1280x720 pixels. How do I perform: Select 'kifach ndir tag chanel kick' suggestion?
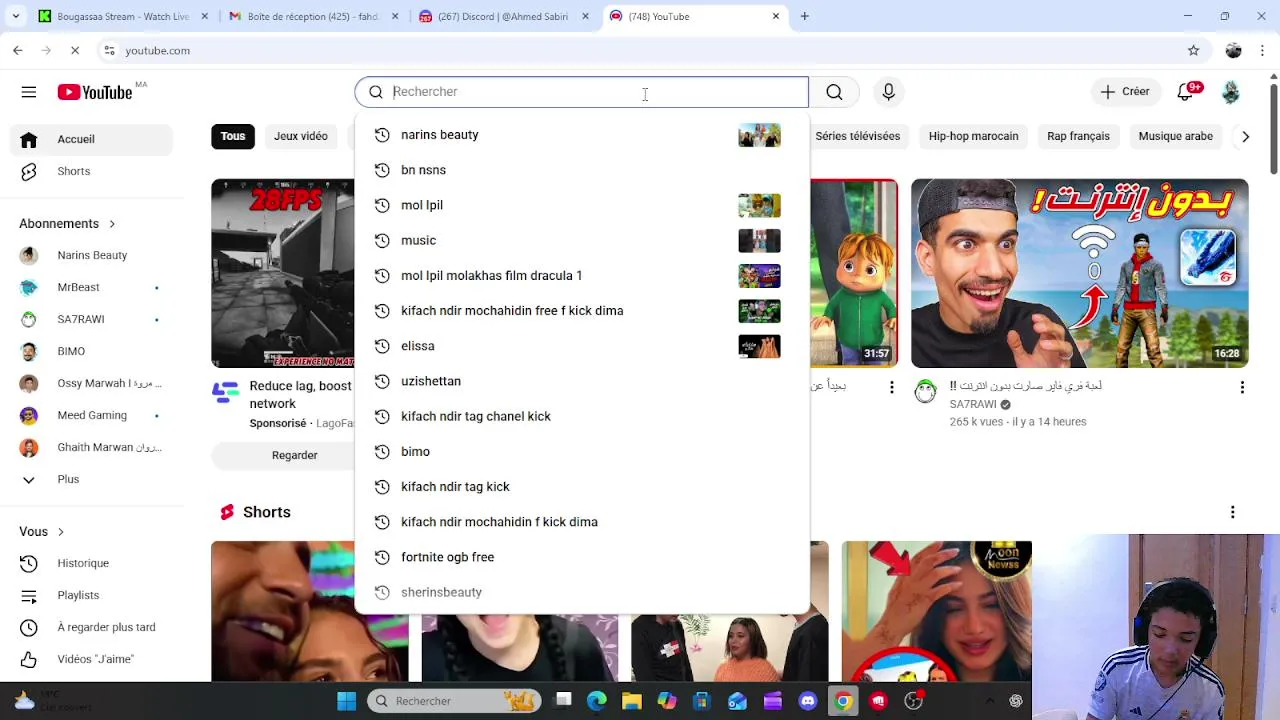point(581,416)
